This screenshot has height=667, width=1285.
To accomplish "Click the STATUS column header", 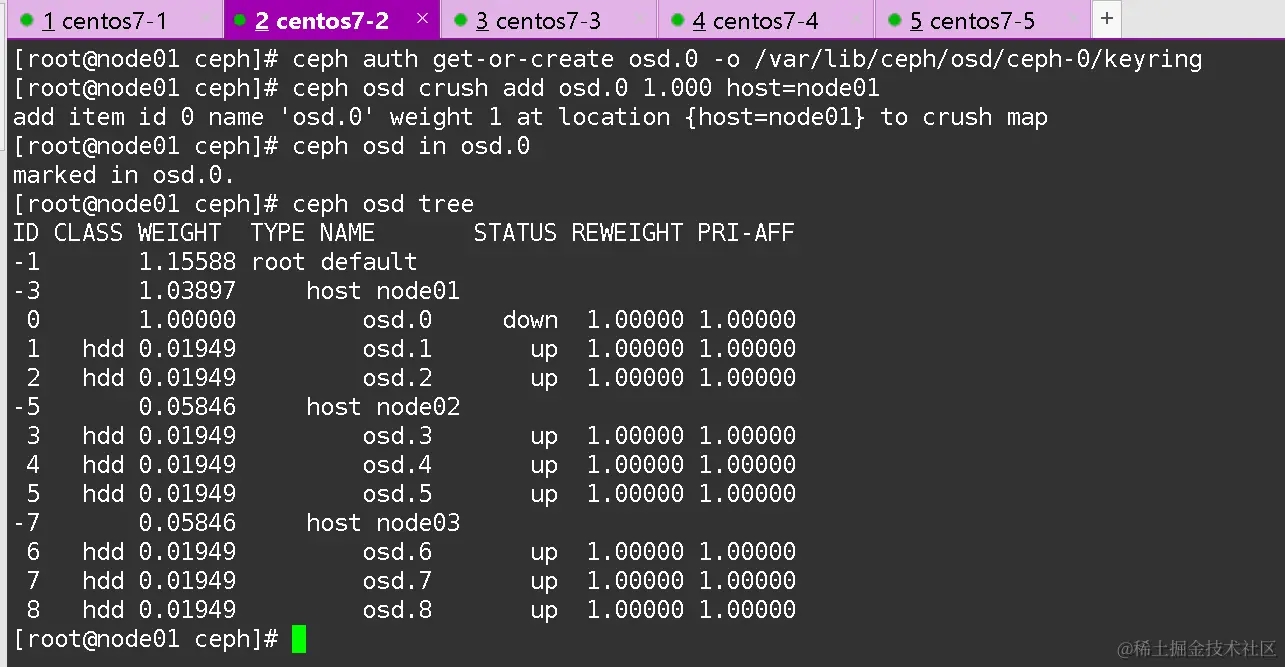I will (515, 233).
